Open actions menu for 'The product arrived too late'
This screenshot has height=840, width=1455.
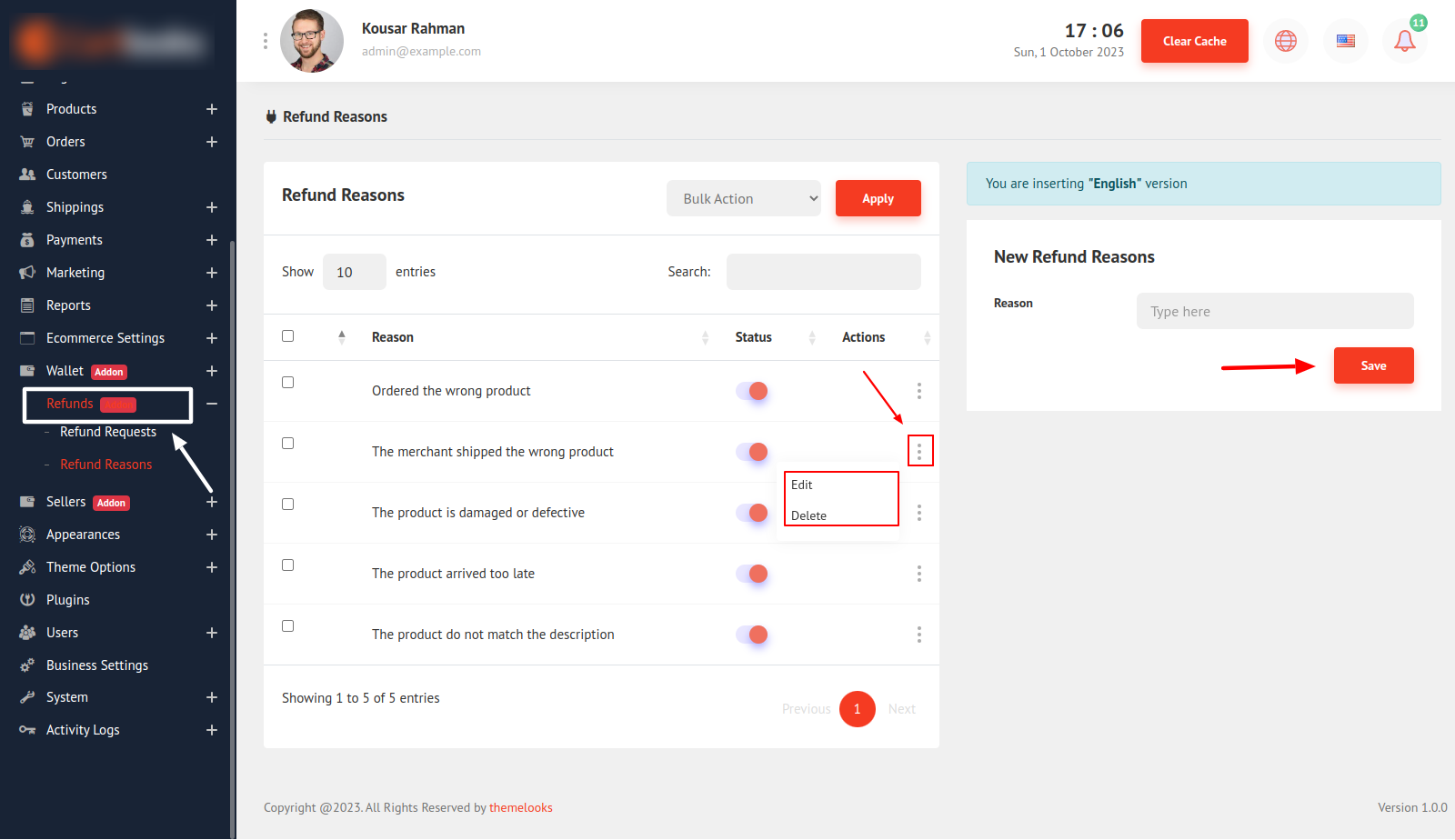point(918,574)
